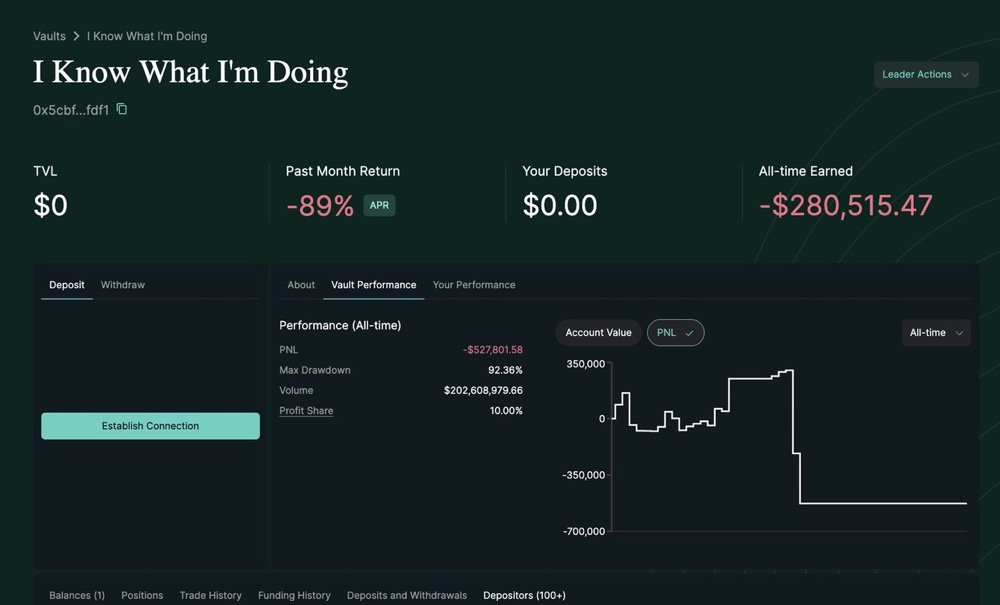Viewport: 1000px width, 605px height.
Task: Copy the vault address with the copy icon
Action: (122, 109)
